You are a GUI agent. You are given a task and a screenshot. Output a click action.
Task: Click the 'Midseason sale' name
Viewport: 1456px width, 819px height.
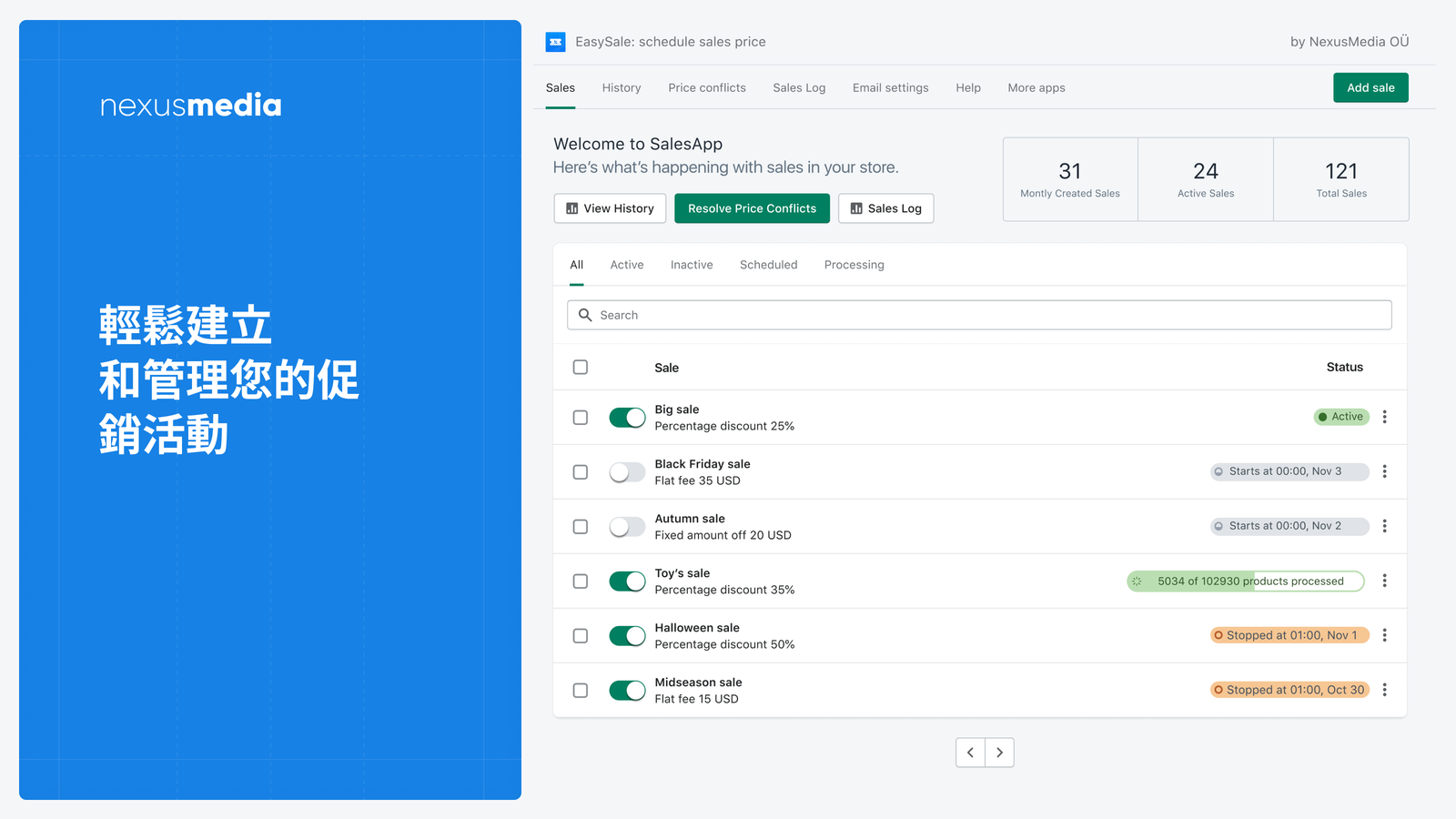pos(698,682)
